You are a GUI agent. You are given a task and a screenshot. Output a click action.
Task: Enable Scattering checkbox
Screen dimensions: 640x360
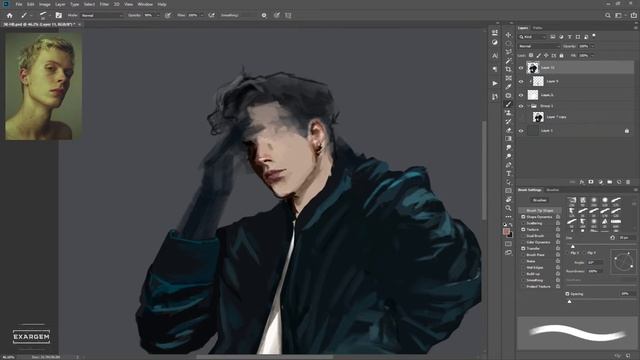[523, 223]
